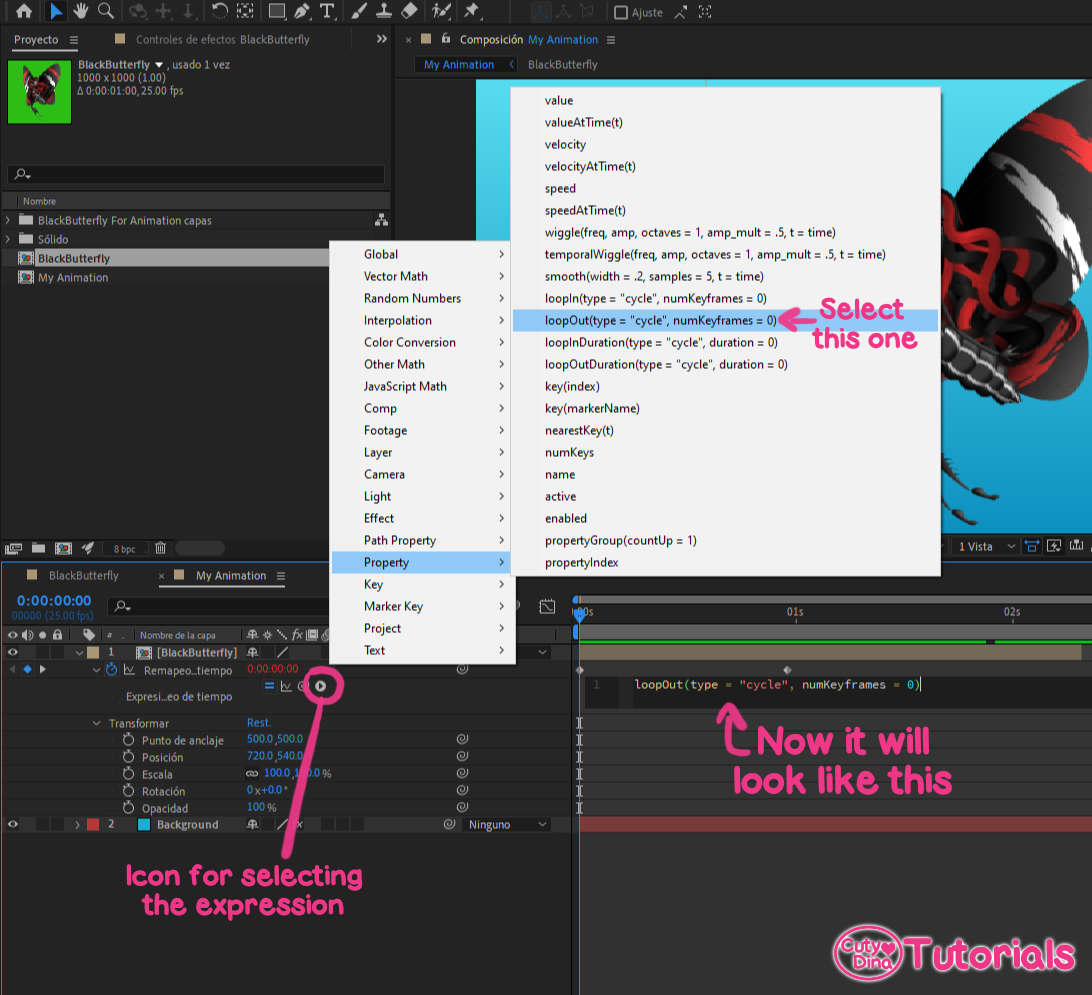Open the Graph Editor icon
The height and width of the screenshot is (995, 1092).
(x=287, y=684)
